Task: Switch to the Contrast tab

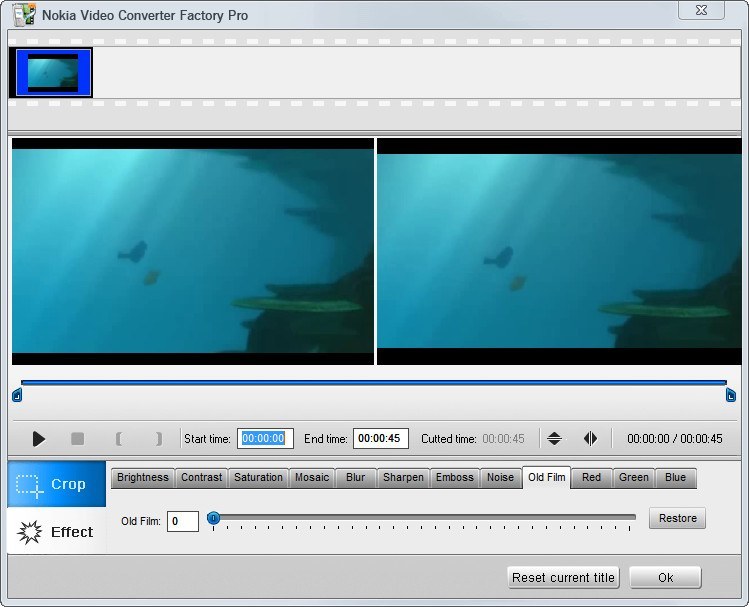Action: click(201, 478)
